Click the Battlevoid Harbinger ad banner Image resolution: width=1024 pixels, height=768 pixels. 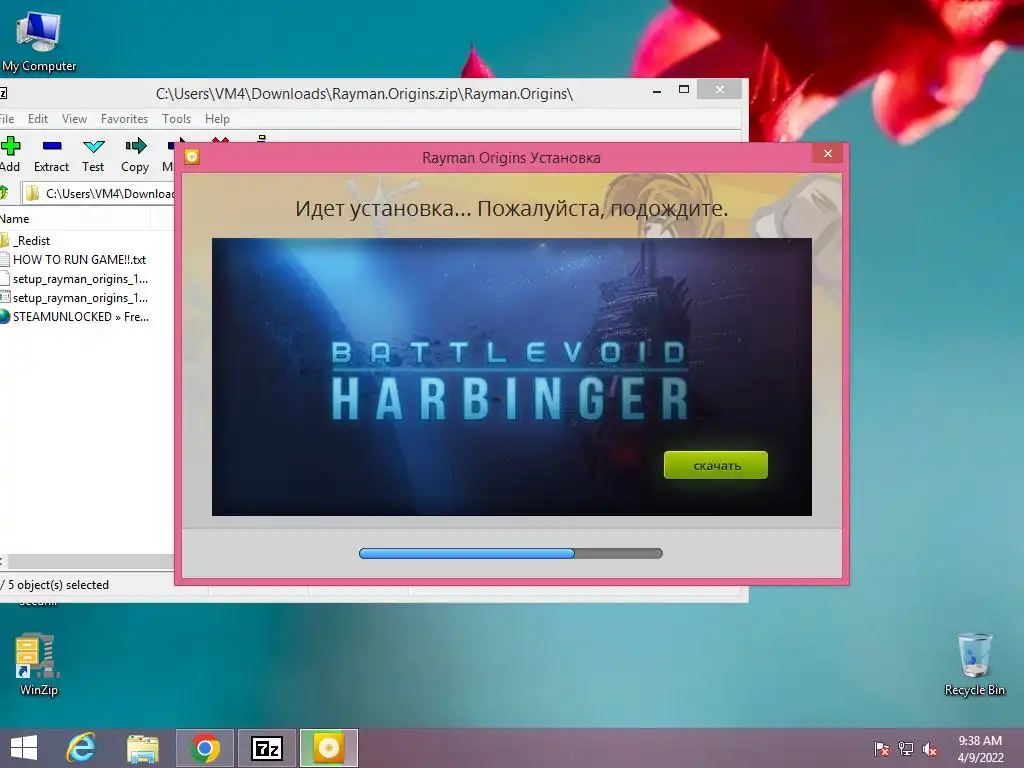[511, 377]
